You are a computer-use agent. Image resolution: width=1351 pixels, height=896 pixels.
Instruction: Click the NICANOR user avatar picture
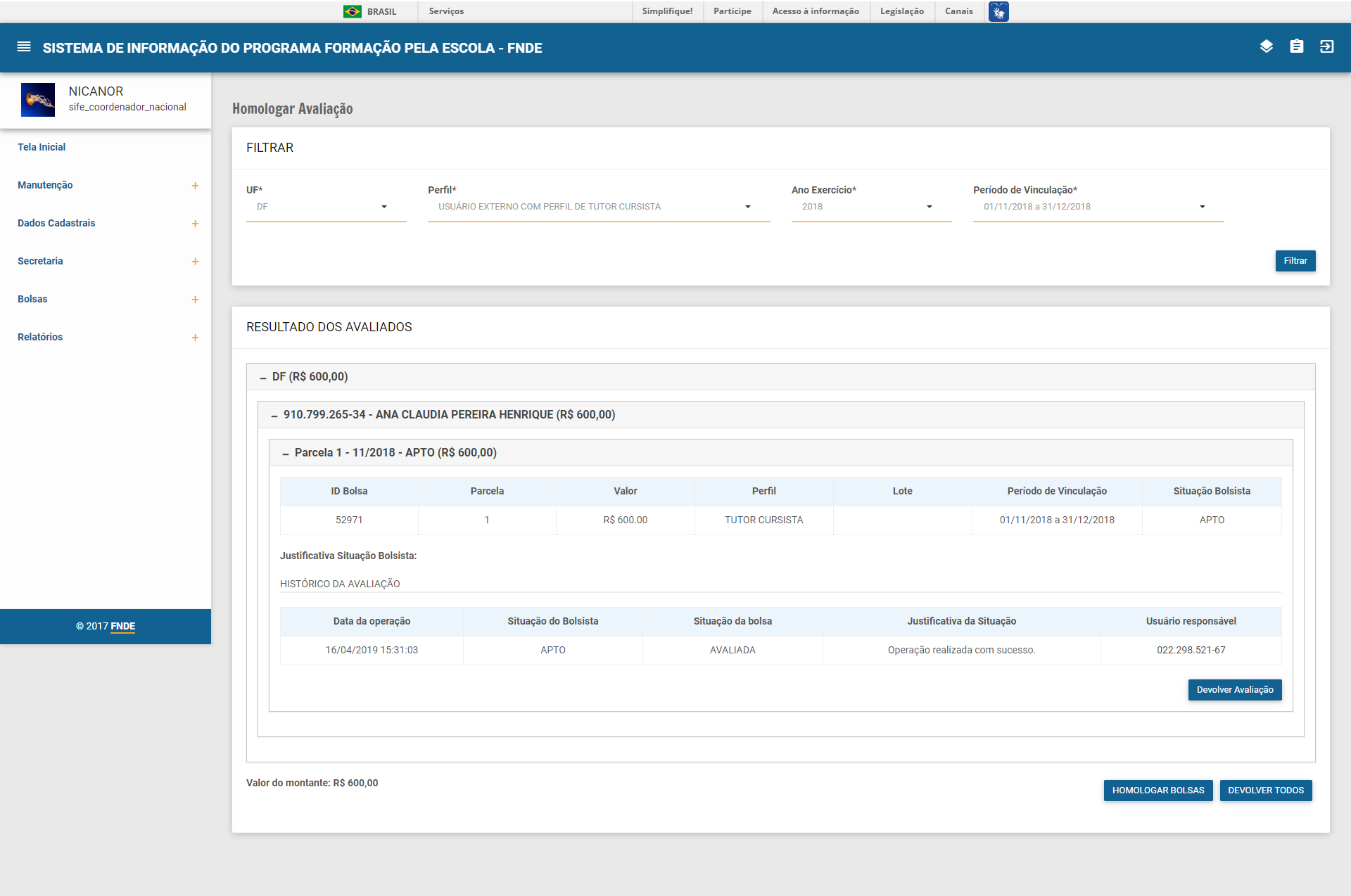coord(38,99)
